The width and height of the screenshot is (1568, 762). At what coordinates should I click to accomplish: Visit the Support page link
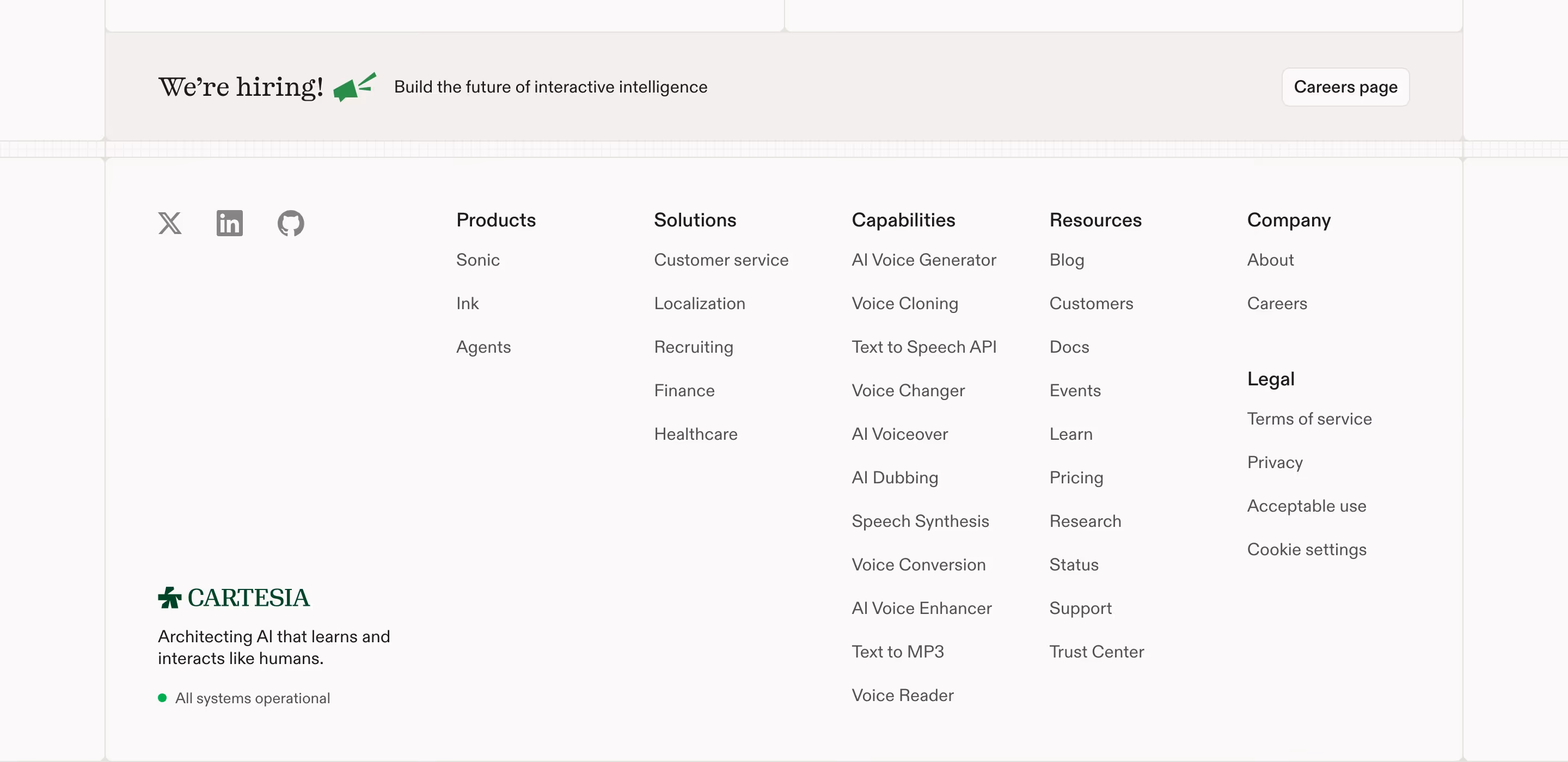pos(1080,608)
